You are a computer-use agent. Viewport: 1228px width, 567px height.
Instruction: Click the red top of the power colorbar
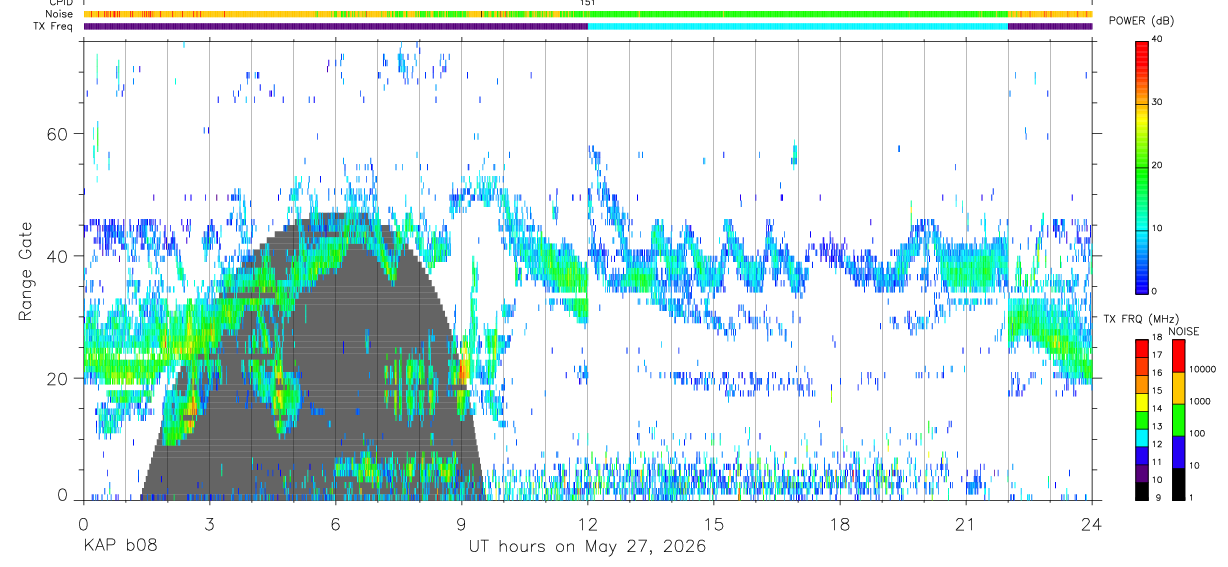point(1142,50)
